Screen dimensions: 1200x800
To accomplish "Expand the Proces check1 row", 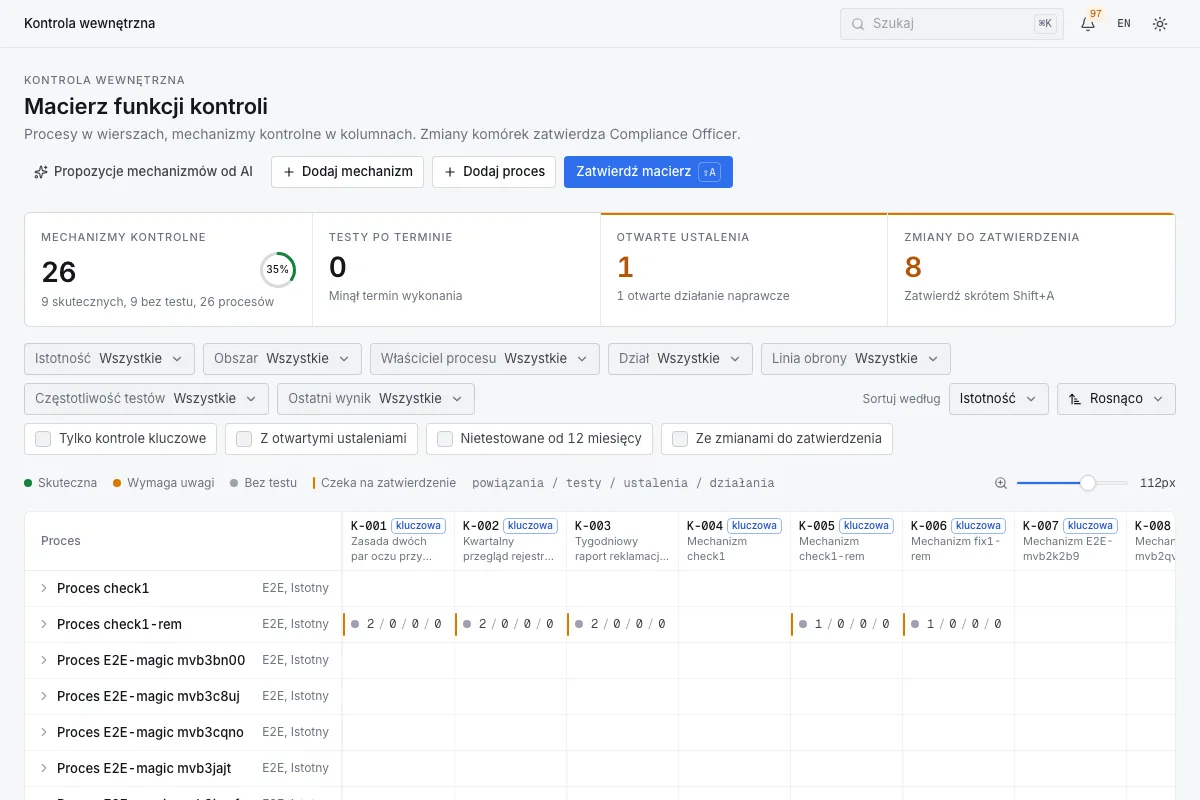I will (44, 589).
